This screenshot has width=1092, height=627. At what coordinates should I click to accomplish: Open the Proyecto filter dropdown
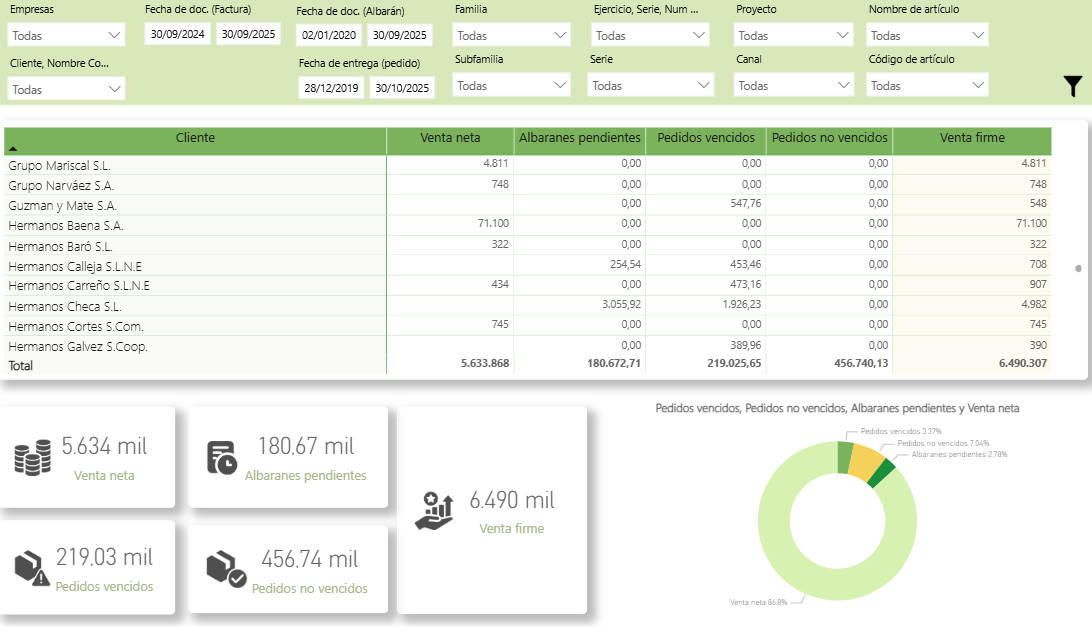(x=794, y=36)
